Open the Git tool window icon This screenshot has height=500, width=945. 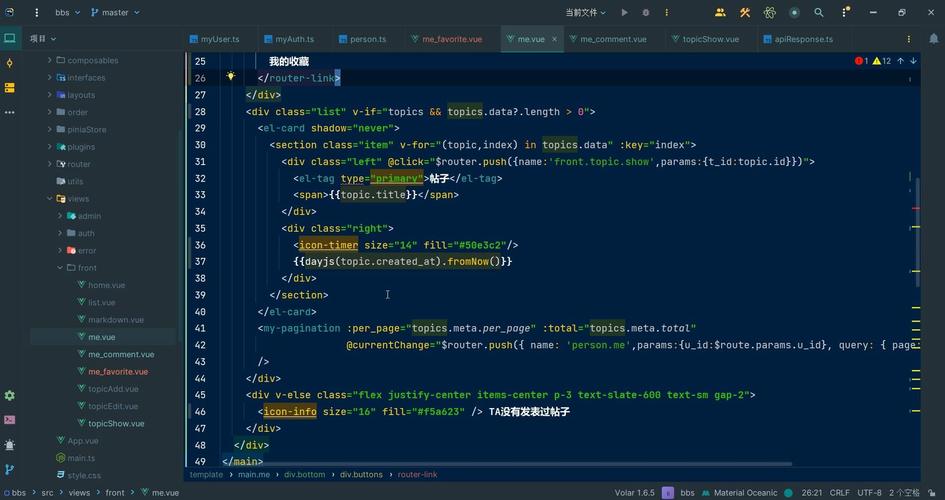coord(10,469)
